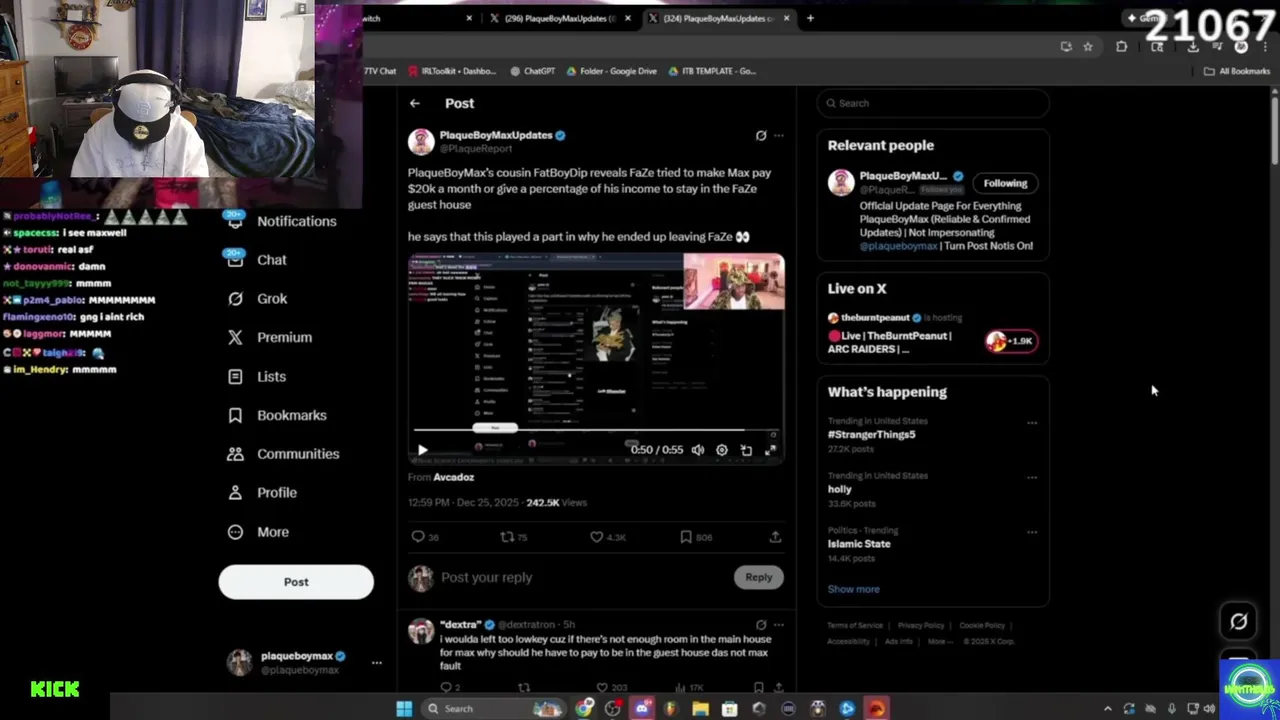Open File Explorer from taskbar
Screen dimensions: 1280x720
coord(700,709)
